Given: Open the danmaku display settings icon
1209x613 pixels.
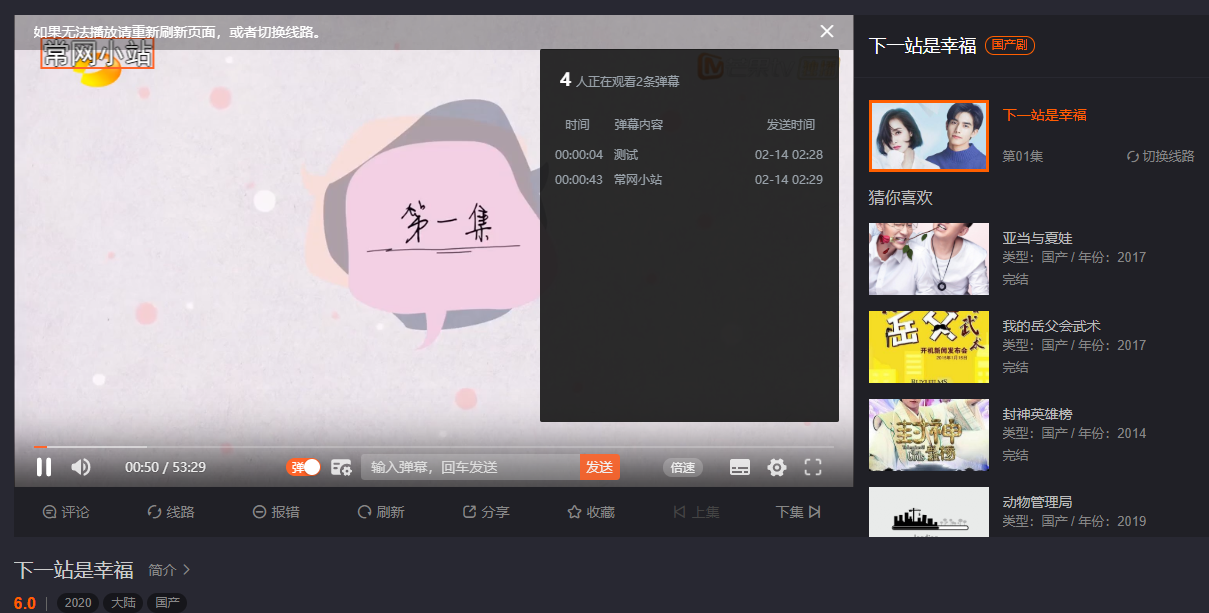Looking at the screenshot, I should click(341, 467).
